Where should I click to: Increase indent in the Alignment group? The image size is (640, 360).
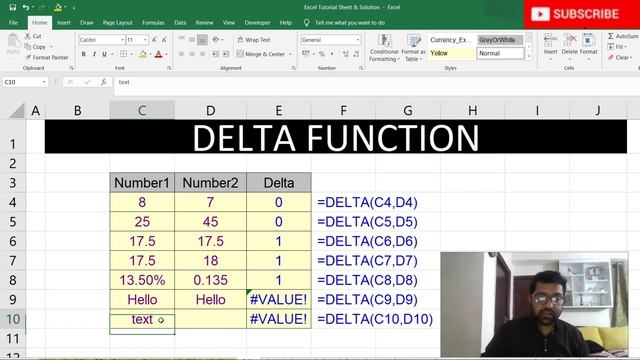point(226,54)
